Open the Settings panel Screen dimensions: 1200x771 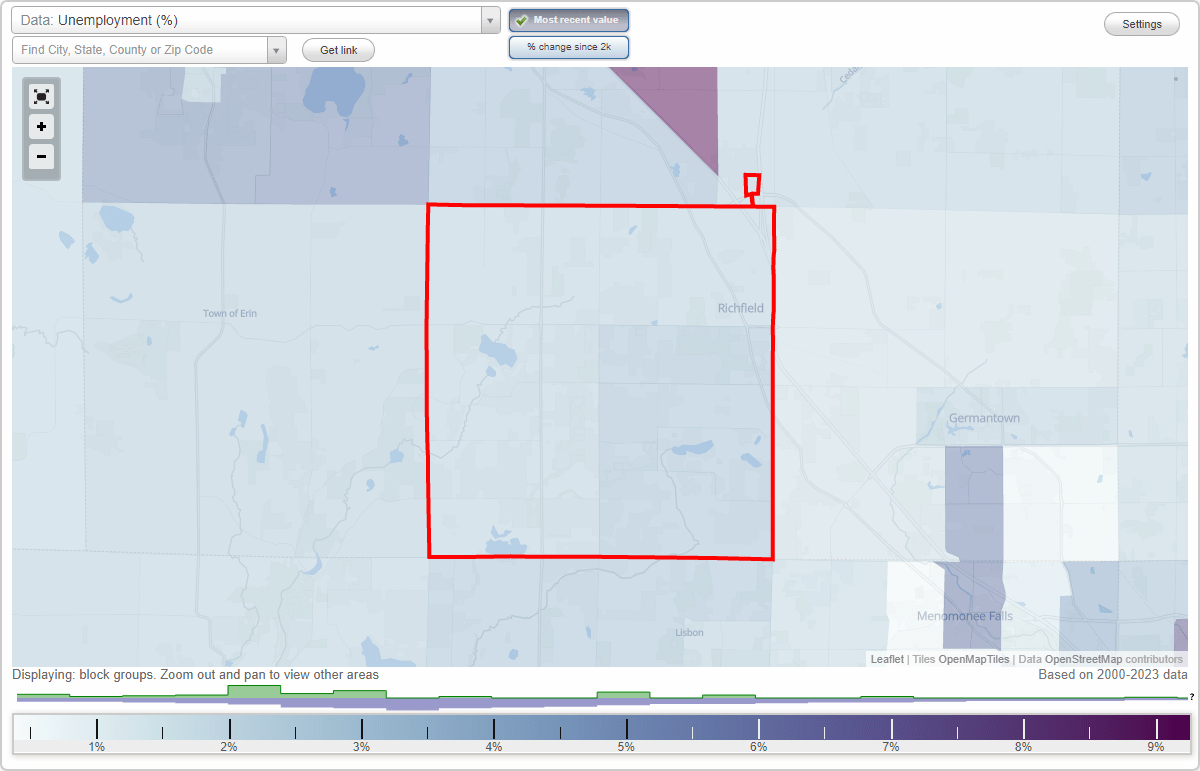click(1141, 23)
